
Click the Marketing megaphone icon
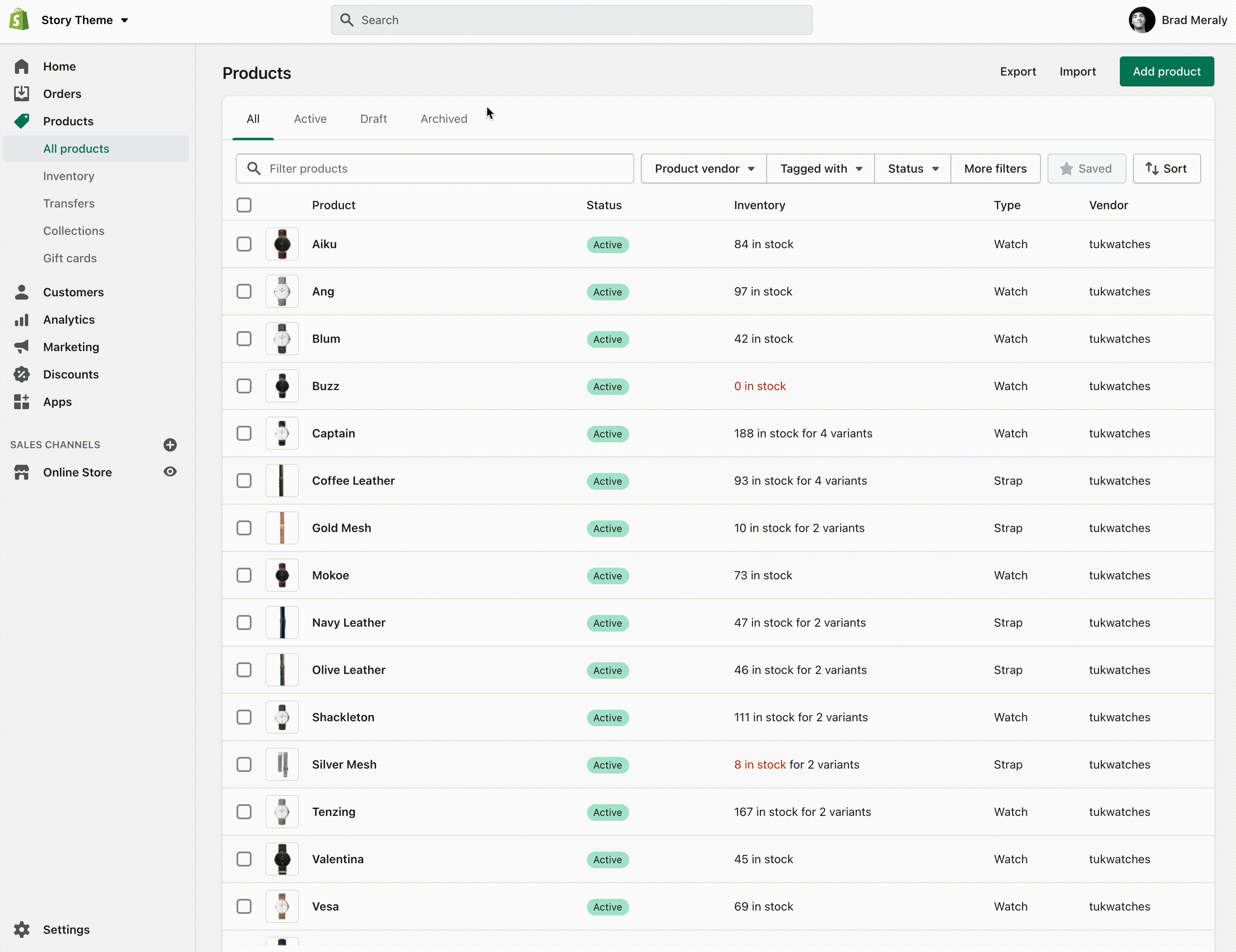[x=22, y=347]
